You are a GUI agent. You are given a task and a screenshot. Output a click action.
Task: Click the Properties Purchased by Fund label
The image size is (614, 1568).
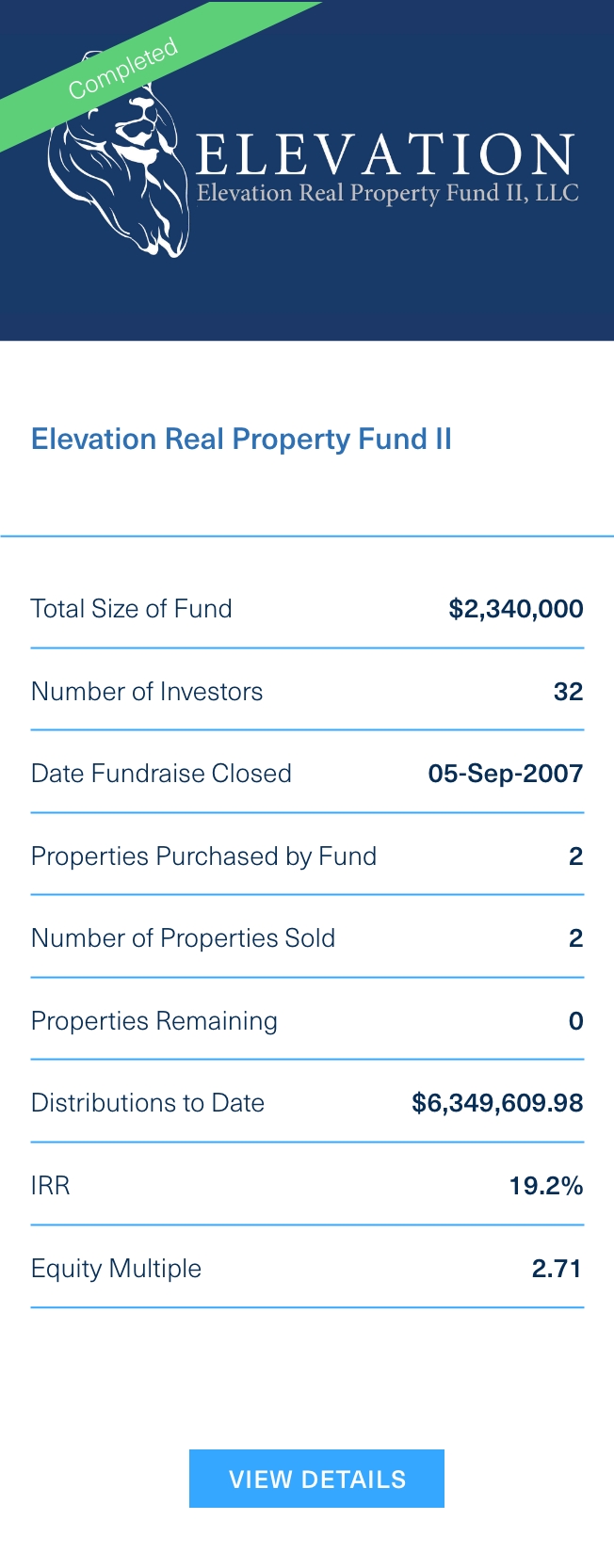click(x=203, y=856)
